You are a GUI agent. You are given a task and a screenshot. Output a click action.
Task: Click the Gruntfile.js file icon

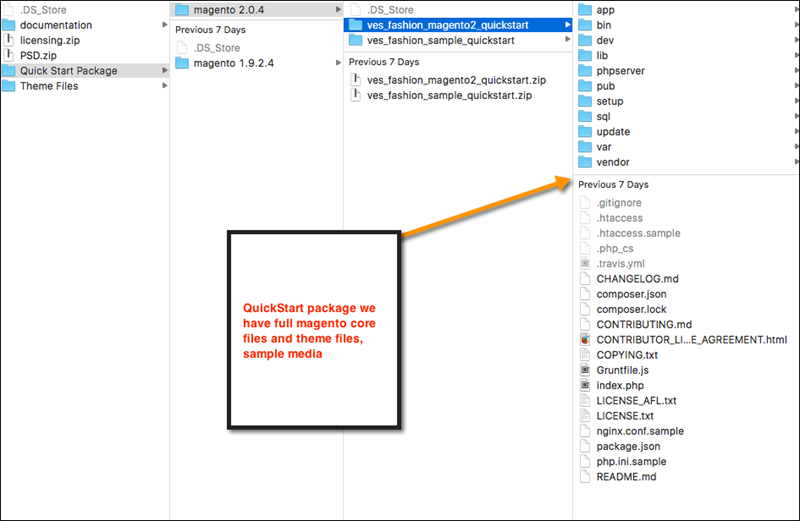(x=585, y=370)
